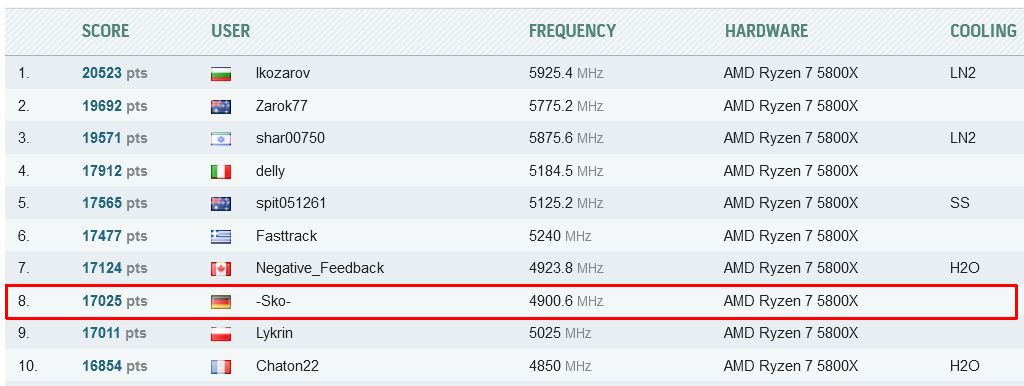
Task: Open the 16854 pts score entry
Action: click(114, 366)
